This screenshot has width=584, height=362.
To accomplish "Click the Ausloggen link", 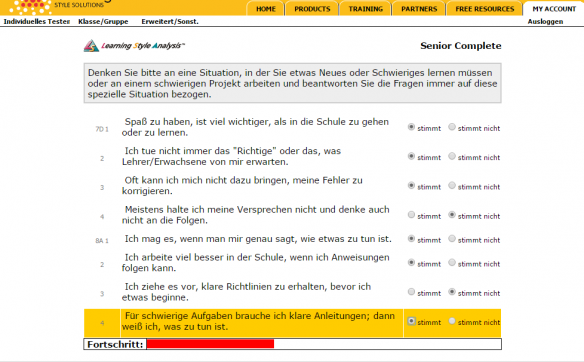I will pos(545,22).
